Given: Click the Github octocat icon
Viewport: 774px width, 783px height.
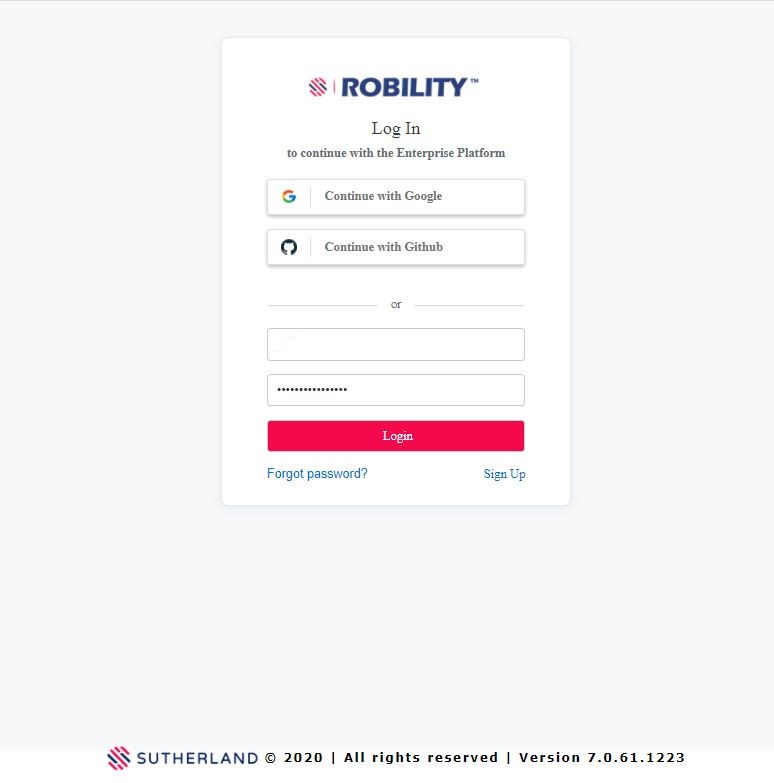Looking at the screenshot, I should [289, 247].
